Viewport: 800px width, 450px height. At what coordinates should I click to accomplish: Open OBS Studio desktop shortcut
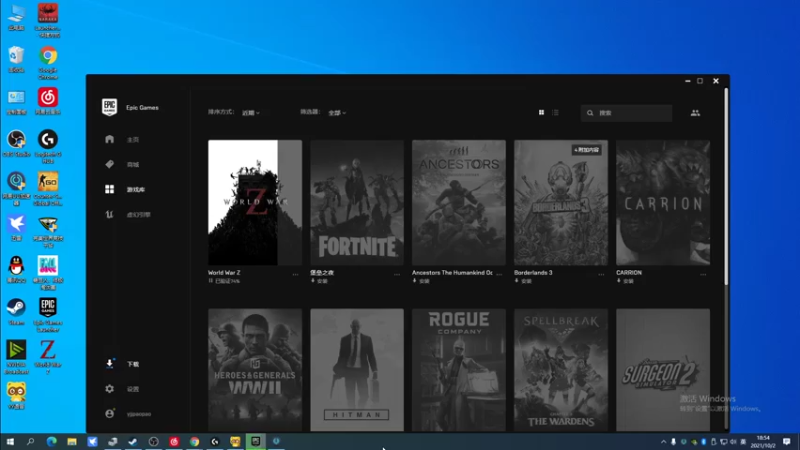point(16,143)
